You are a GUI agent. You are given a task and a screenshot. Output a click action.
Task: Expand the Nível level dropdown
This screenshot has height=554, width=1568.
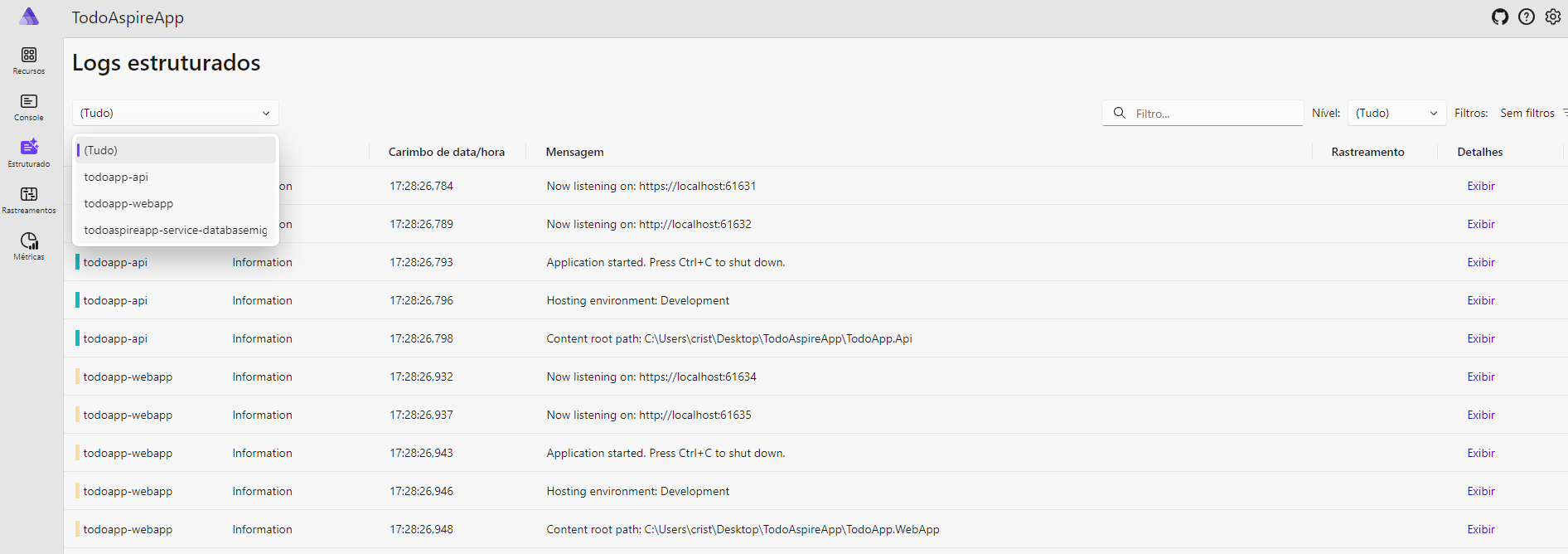[x=1396, y=113]
